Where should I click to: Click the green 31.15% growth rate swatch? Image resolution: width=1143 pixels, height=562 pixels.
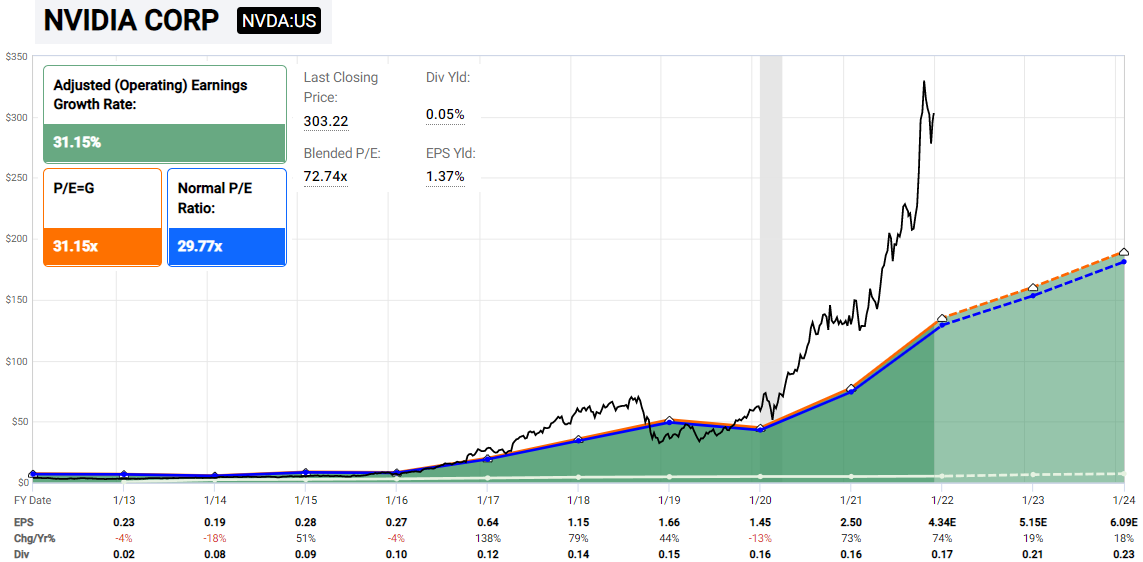(165, 143)
